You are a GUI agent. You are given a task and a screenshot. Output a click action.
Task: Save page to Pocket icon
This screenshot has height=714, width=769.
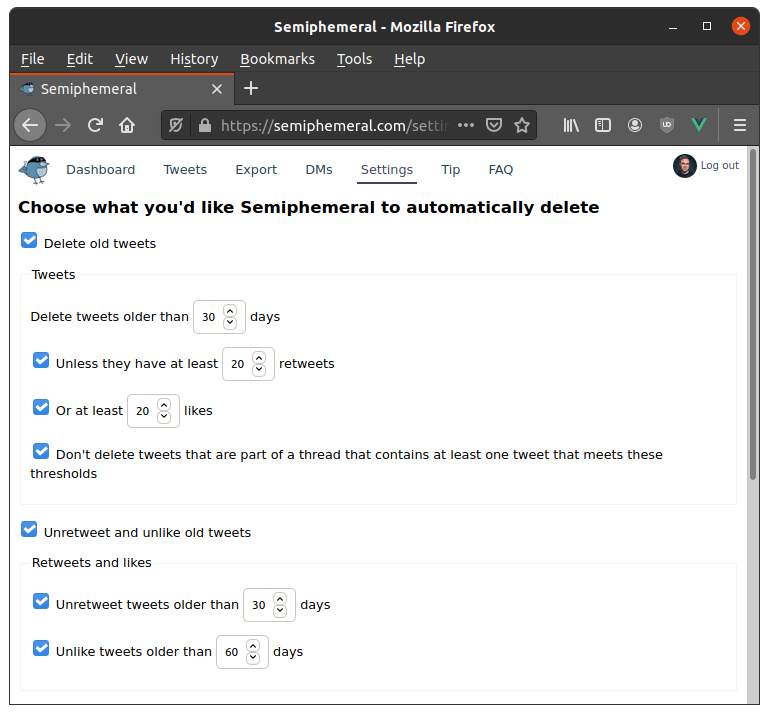coord(493,125)
